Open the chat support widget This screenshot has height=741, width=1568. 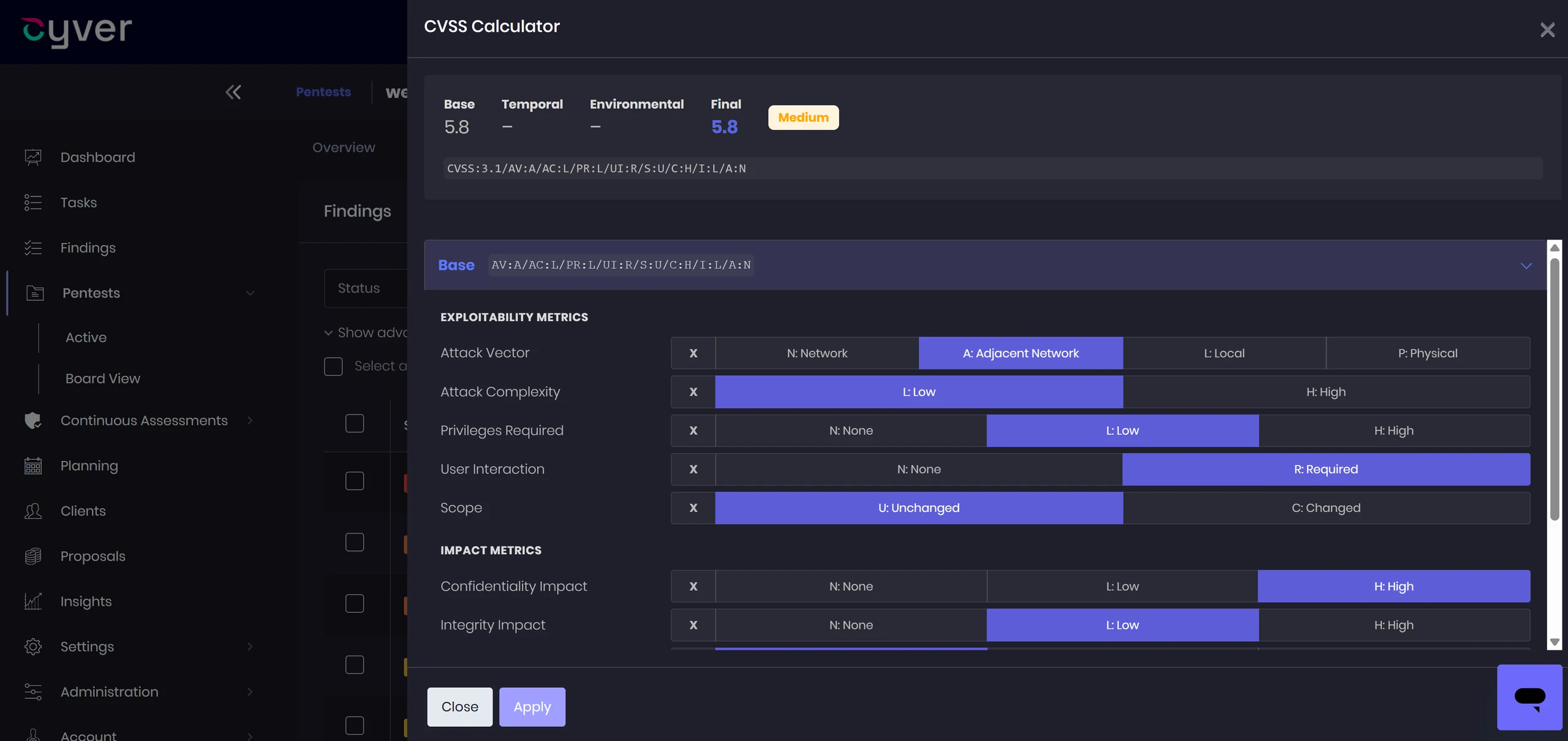coord(1529,697)
